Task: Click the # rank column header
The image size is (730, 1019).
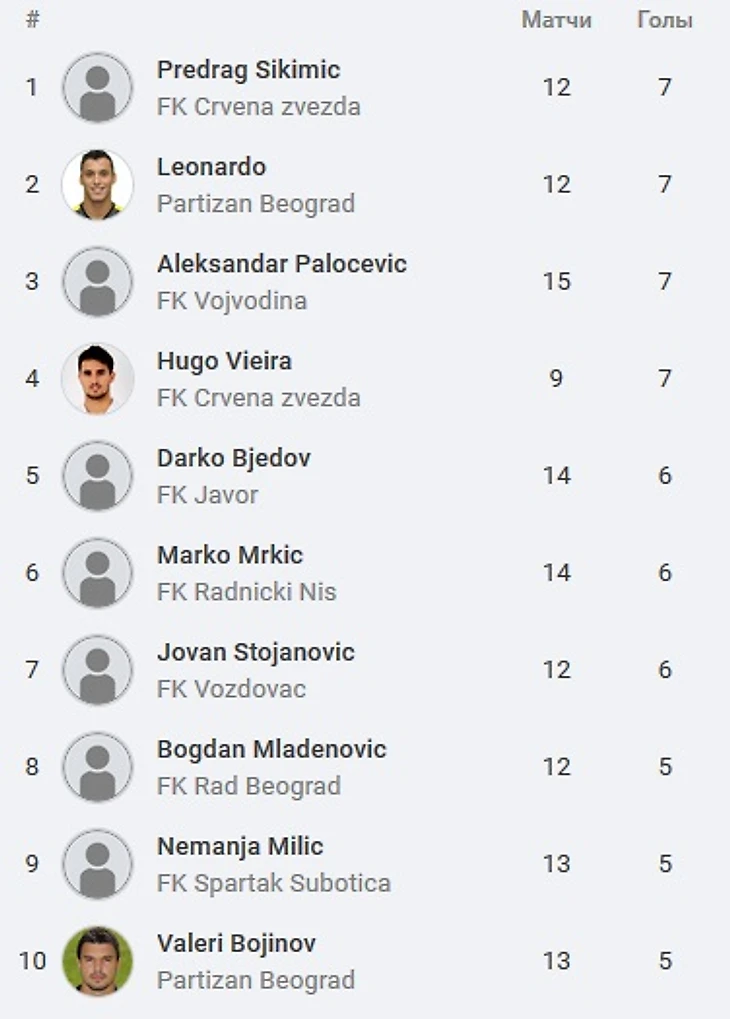Action: tap(32, 20)
